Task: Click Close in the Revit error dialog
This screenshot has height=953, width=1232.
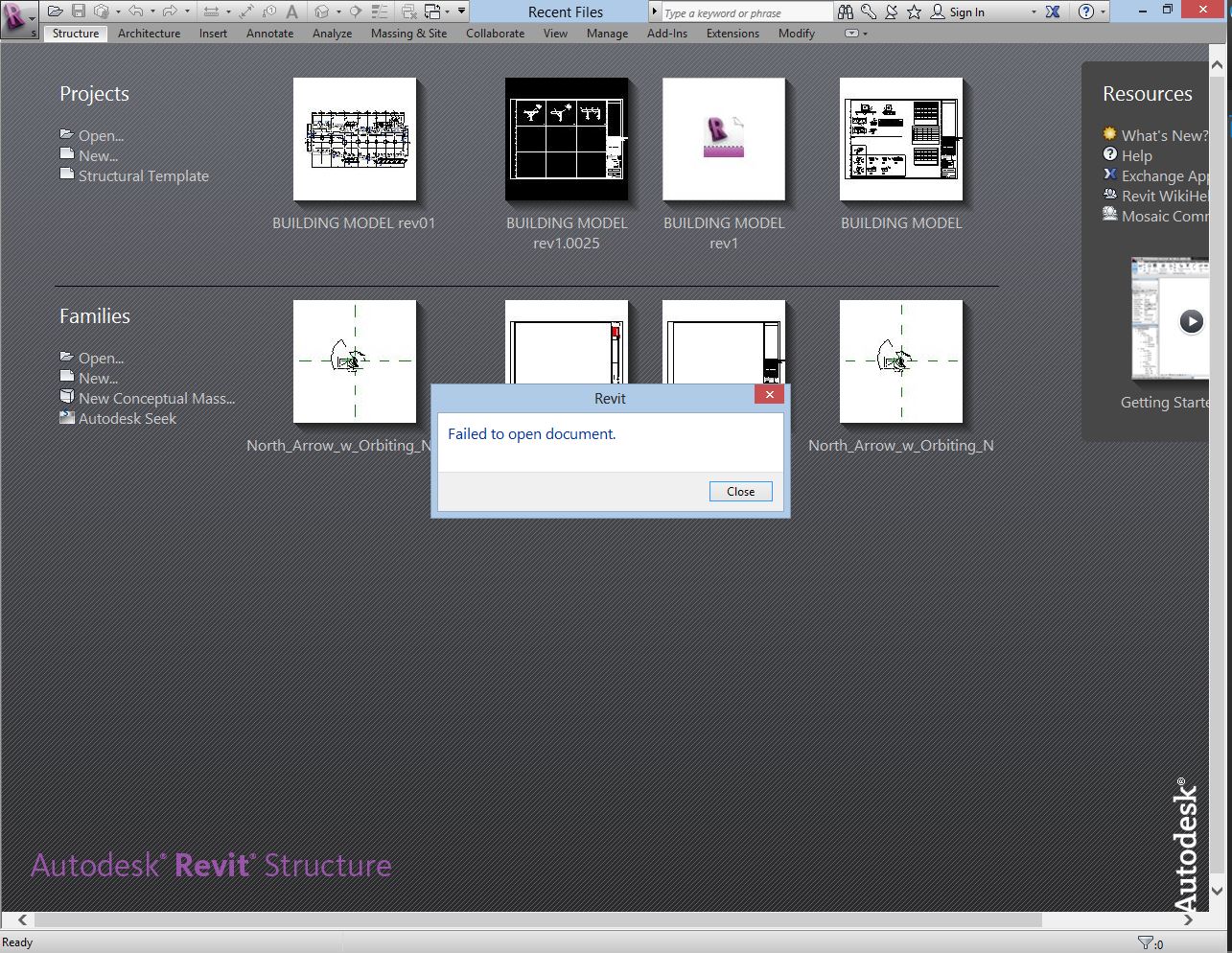Action: pyautogui.click(x=740, y=491)
